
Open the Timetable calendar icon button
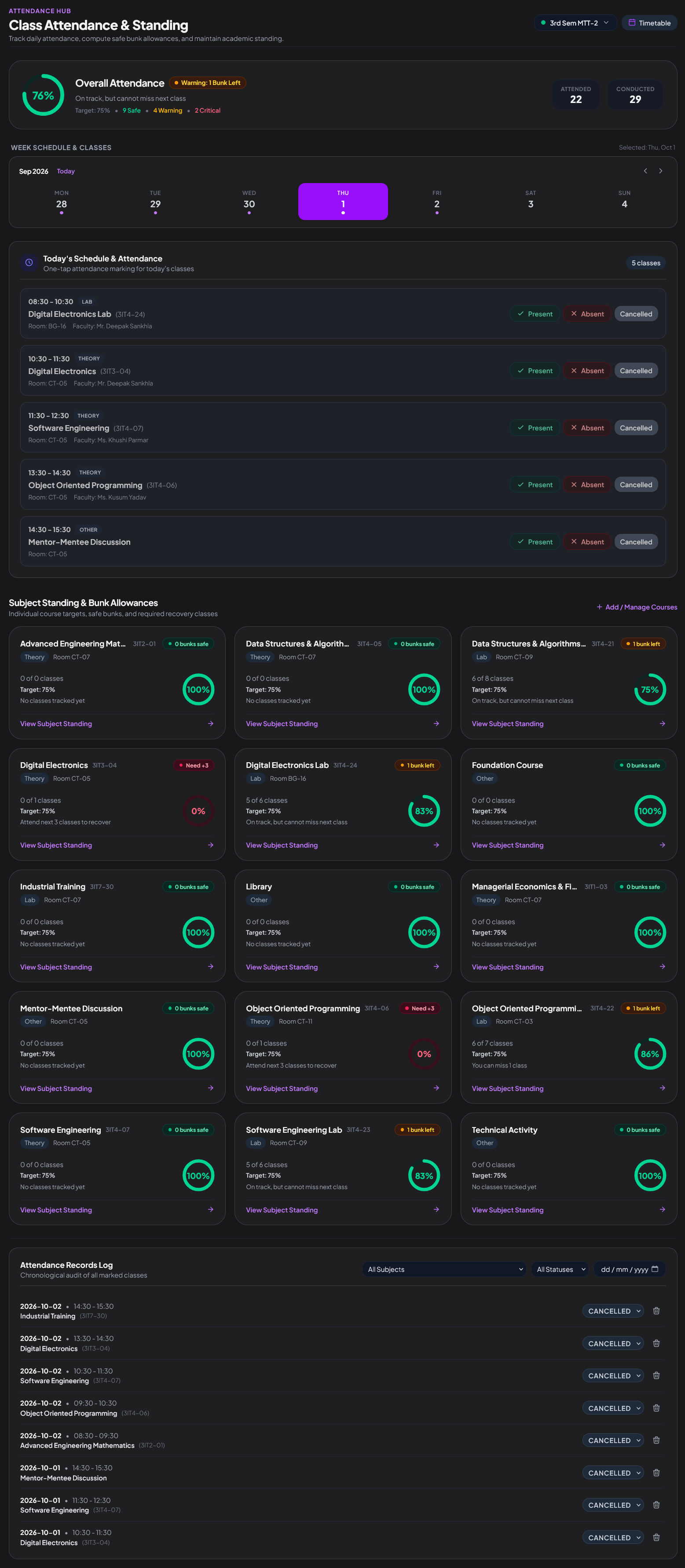coord(649,23)
